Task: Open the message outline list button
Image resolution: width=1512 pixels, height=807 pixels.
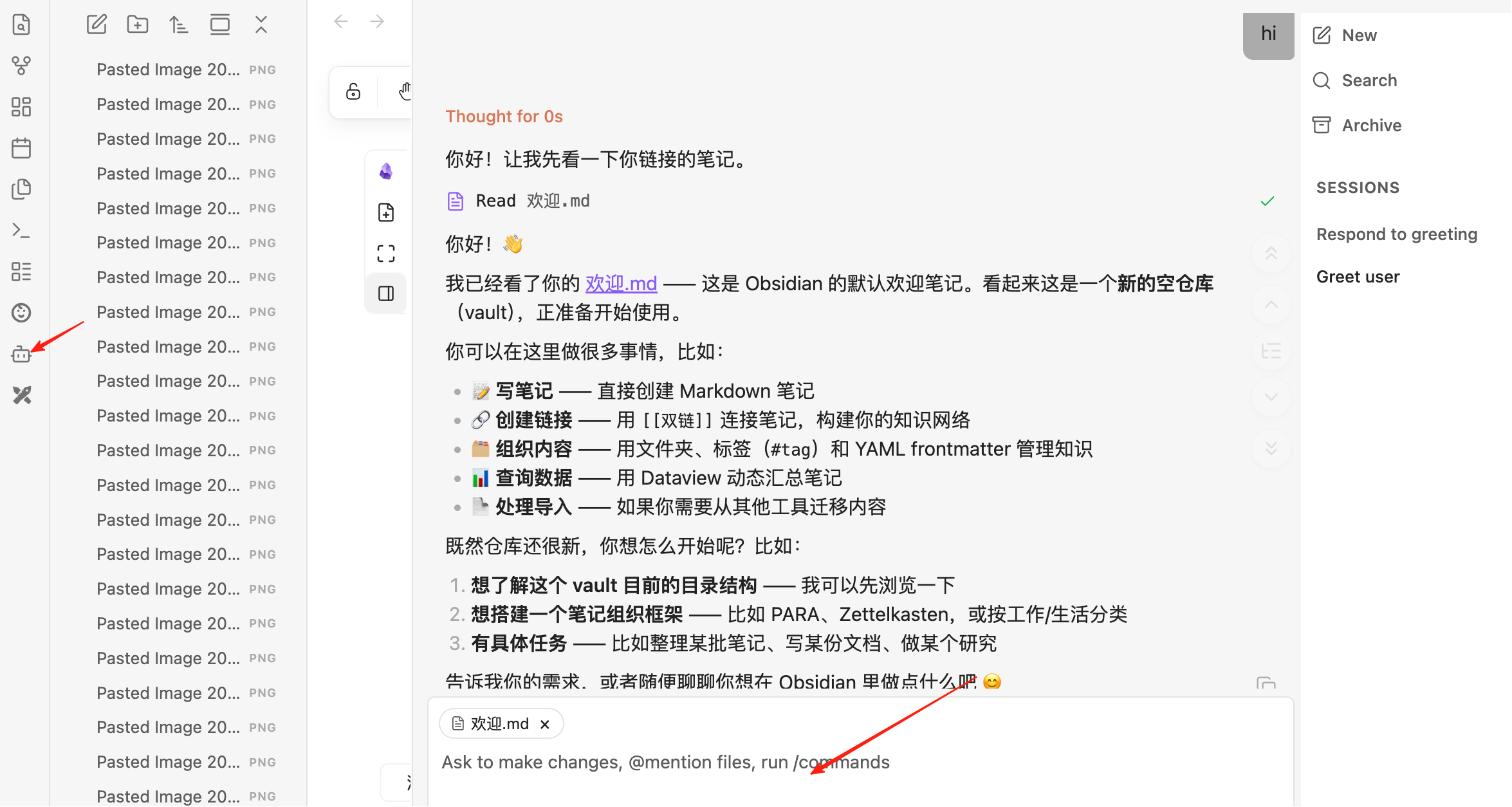Action: [x=1271, y=351]
